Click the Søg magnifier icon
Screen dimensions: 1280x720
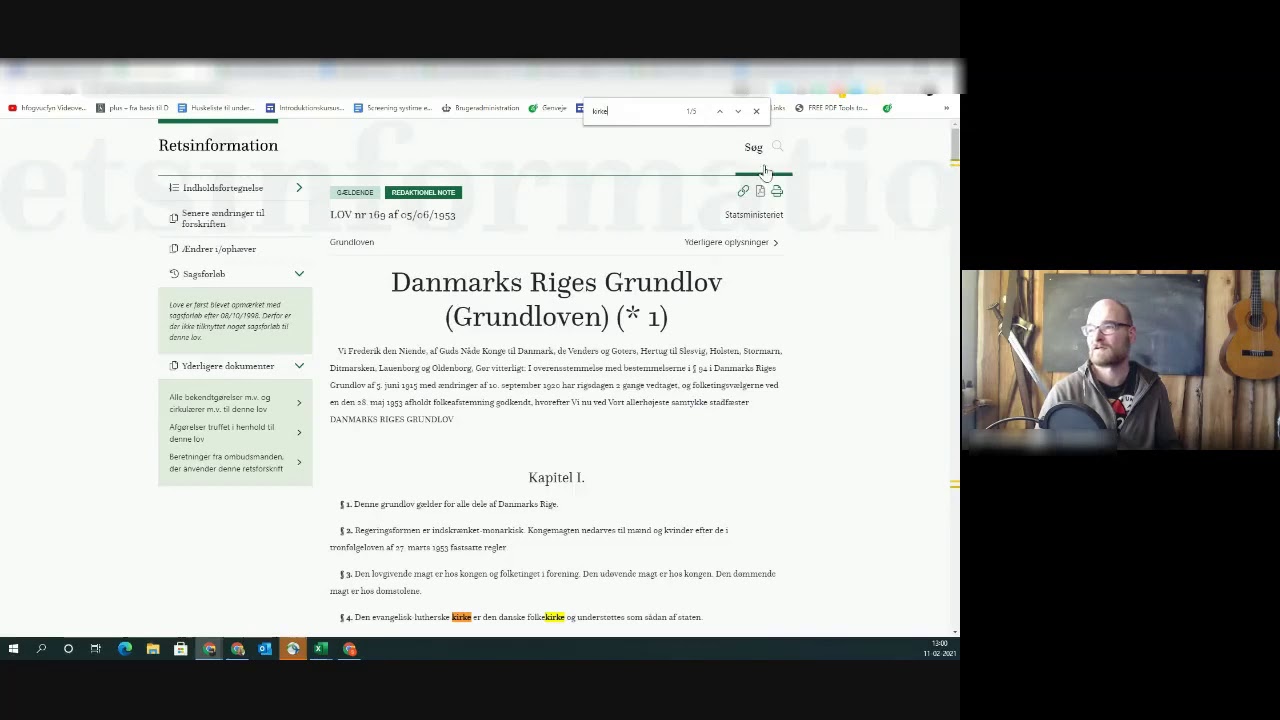click(x=777, y=147)
